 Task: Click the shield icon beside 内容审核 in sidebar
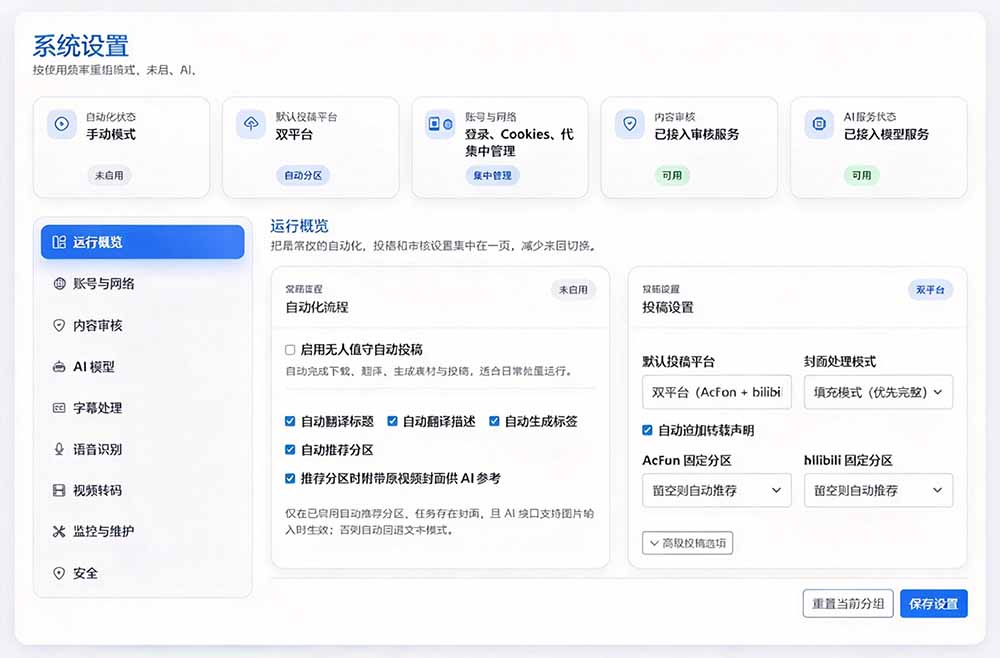click(x=59, y=325)
